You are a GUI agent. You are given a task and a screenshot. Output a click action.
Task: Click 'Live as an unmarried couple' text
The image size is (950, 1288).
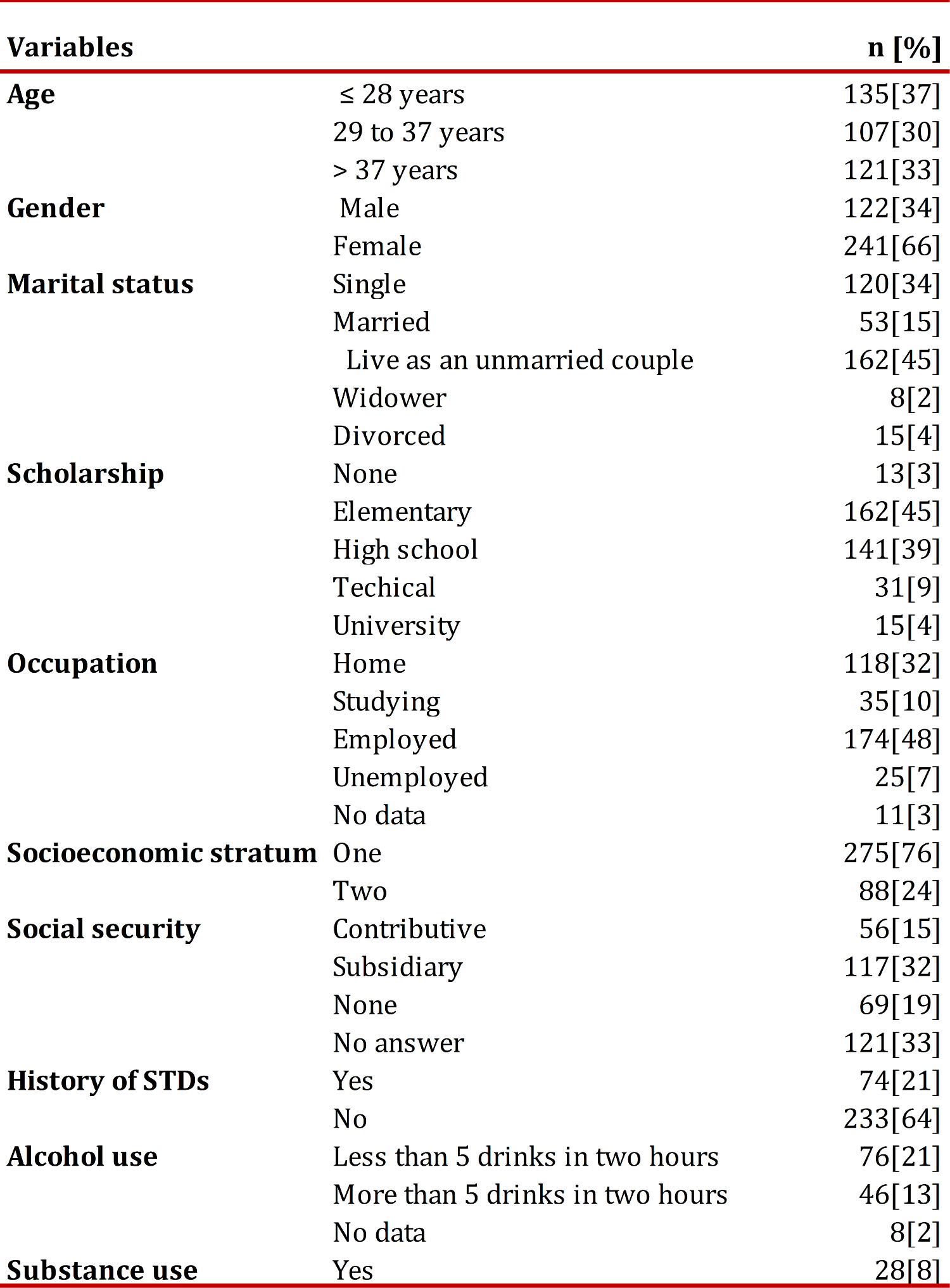pos(520,360)
